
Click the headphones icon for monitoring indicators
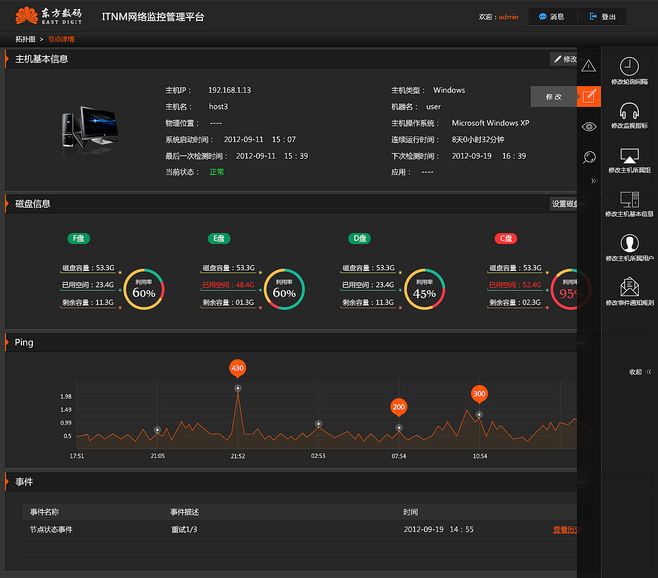[629, 111]
